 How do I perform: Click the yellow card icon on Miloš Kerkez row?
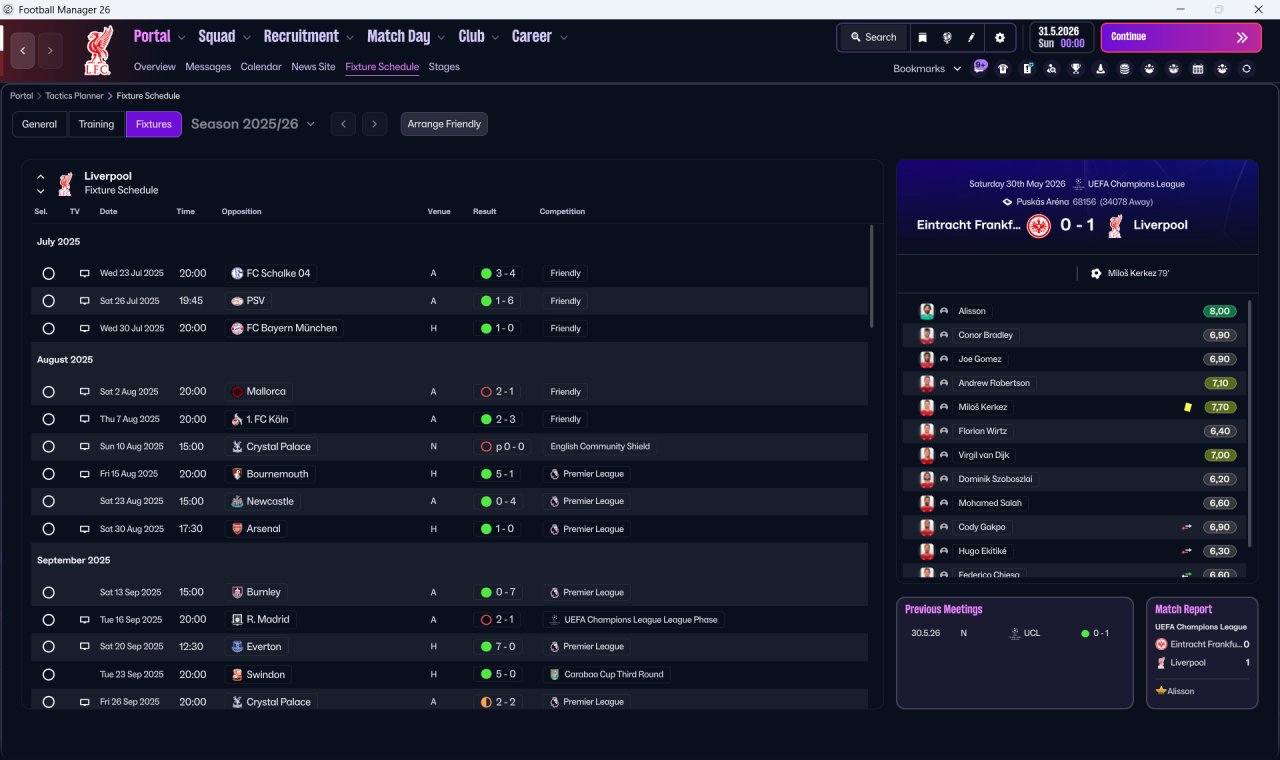click(1187, 407)
